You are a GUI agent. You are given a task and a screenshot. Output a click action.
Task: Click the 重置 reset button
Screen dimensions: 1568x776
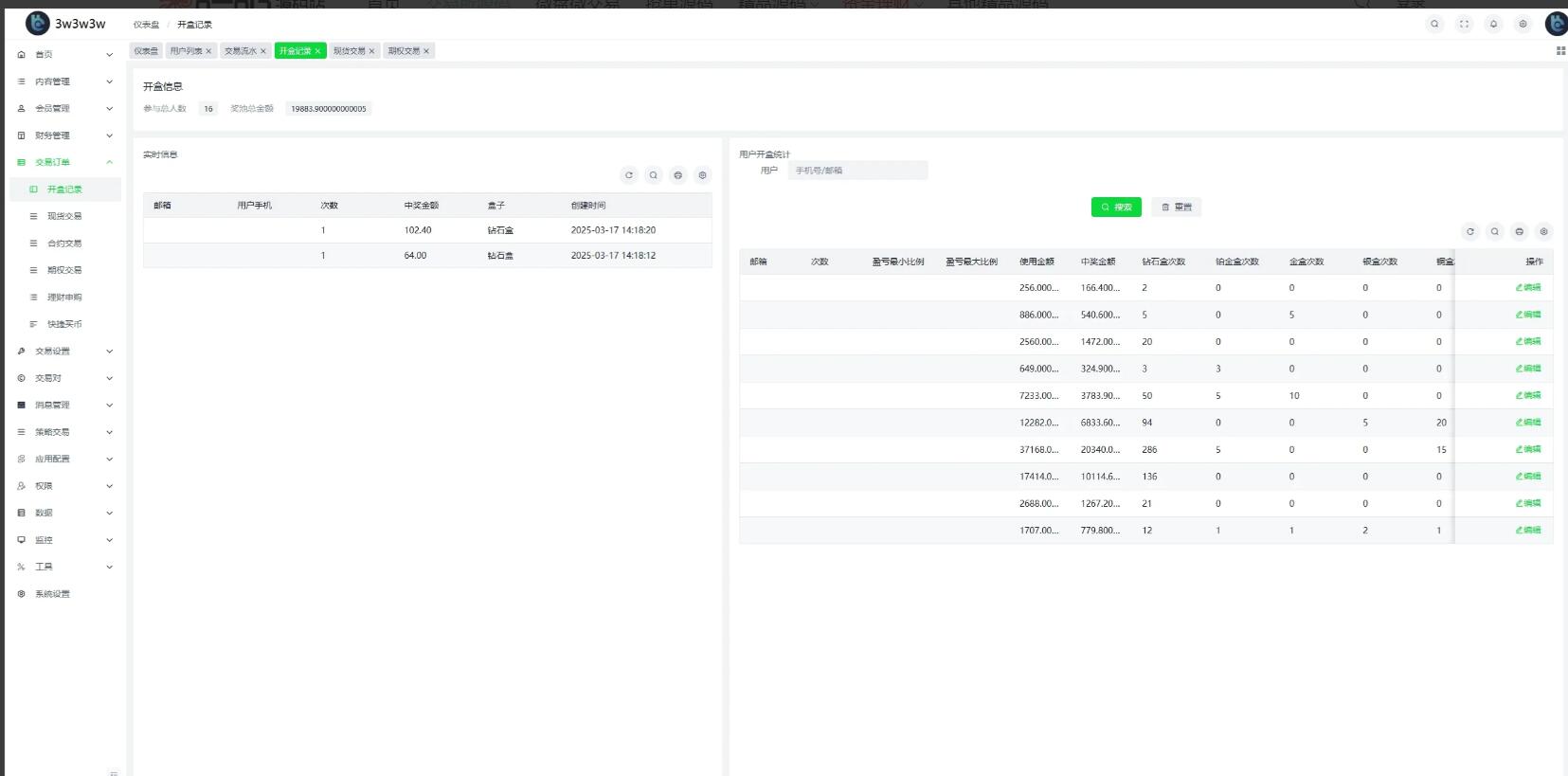pyautogui.click(x=1176, y=208)
